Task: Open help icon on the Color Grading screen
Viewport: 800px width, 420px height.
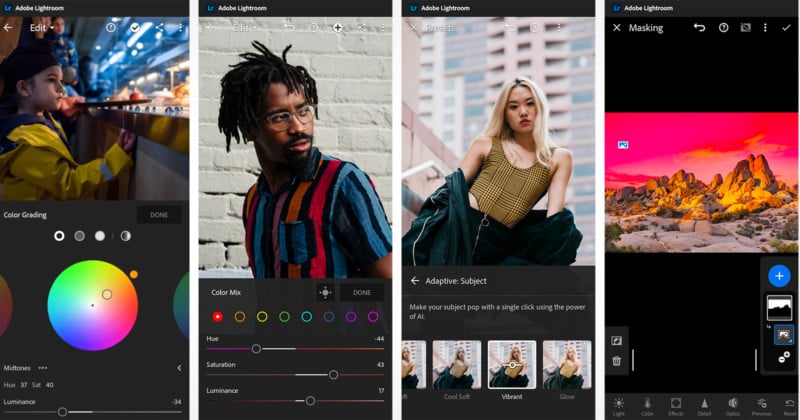Action: point(111,28)
